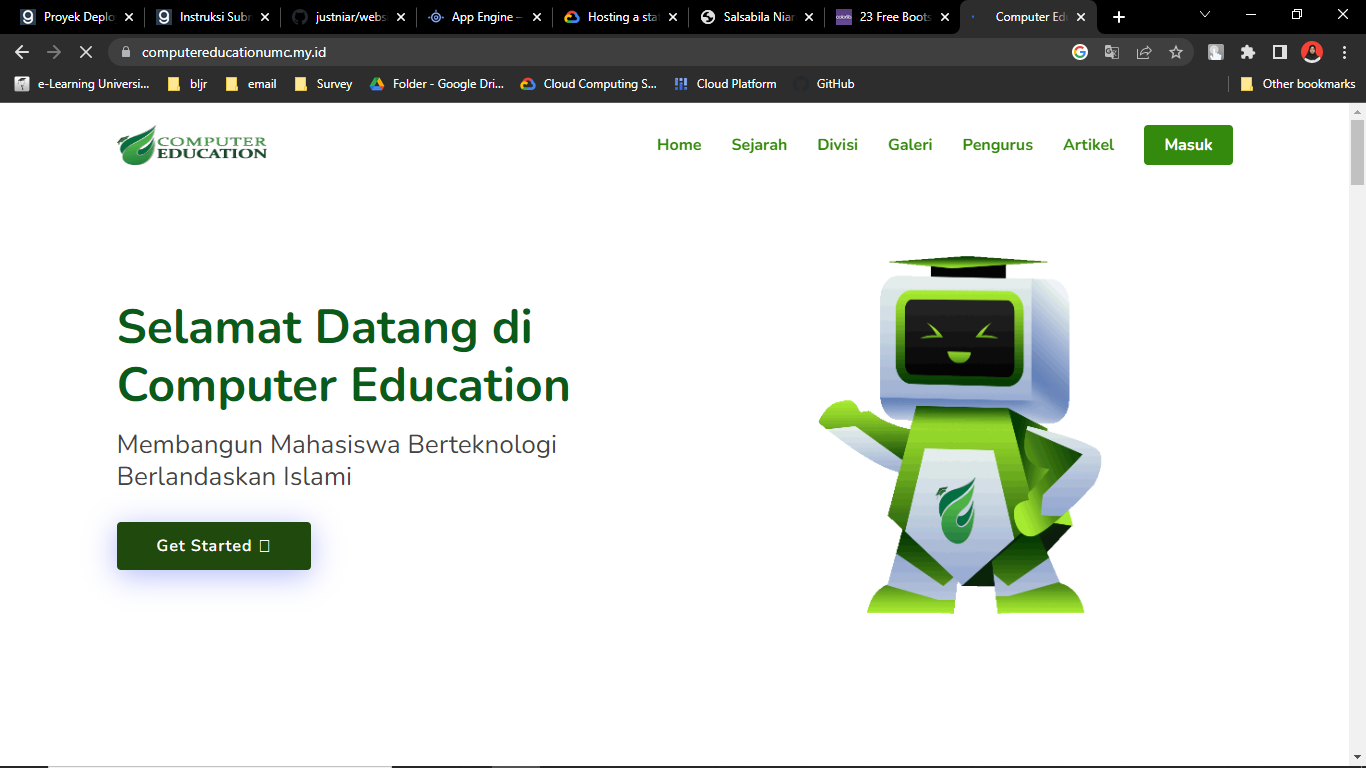Open the Extensions puzzle icon
The image size is (1366, 768).
pos(1248,52)
